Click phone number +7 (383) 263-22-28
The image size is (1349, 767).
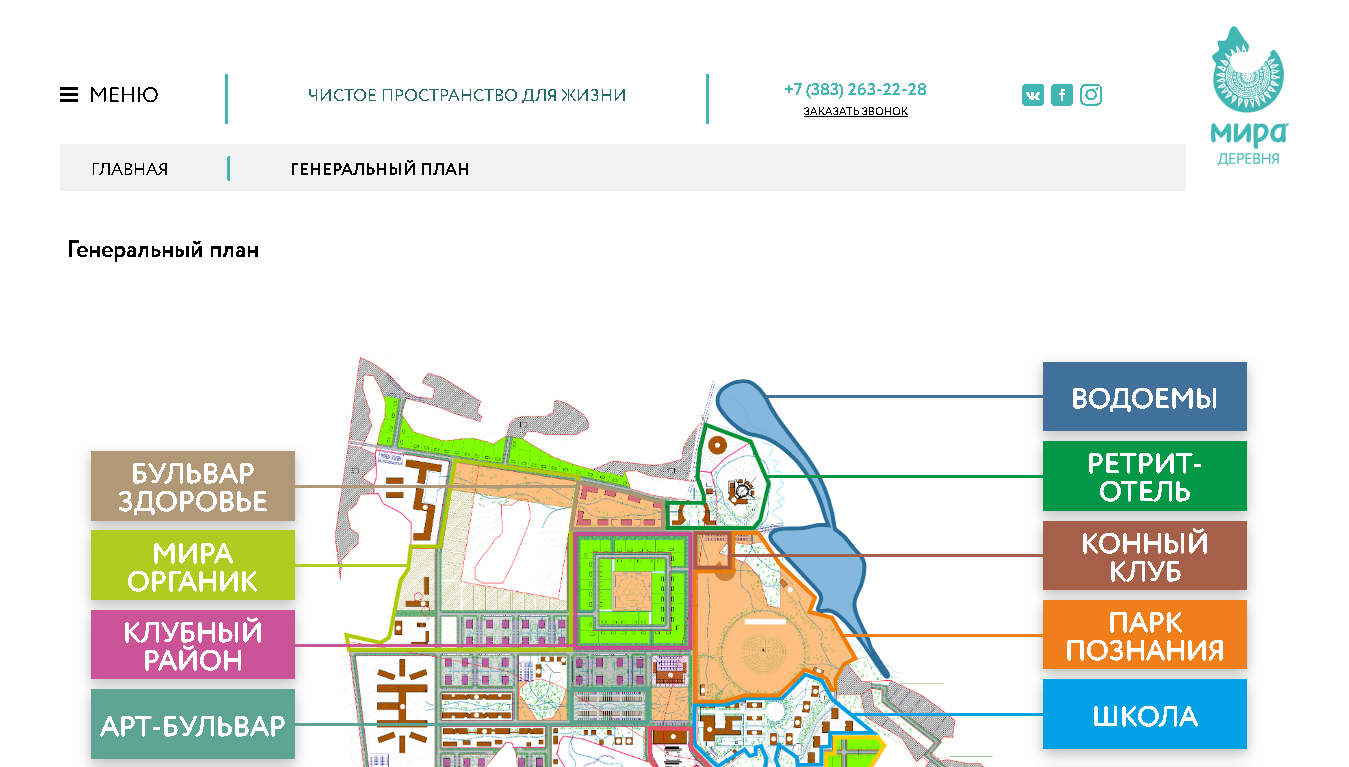855,89
